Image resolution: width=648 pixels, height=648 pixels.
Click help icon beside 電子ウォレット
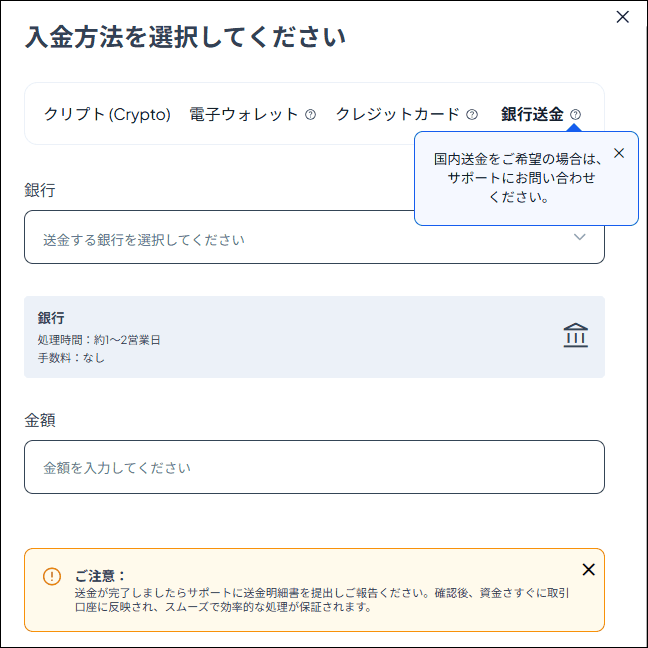click(310, 115)
